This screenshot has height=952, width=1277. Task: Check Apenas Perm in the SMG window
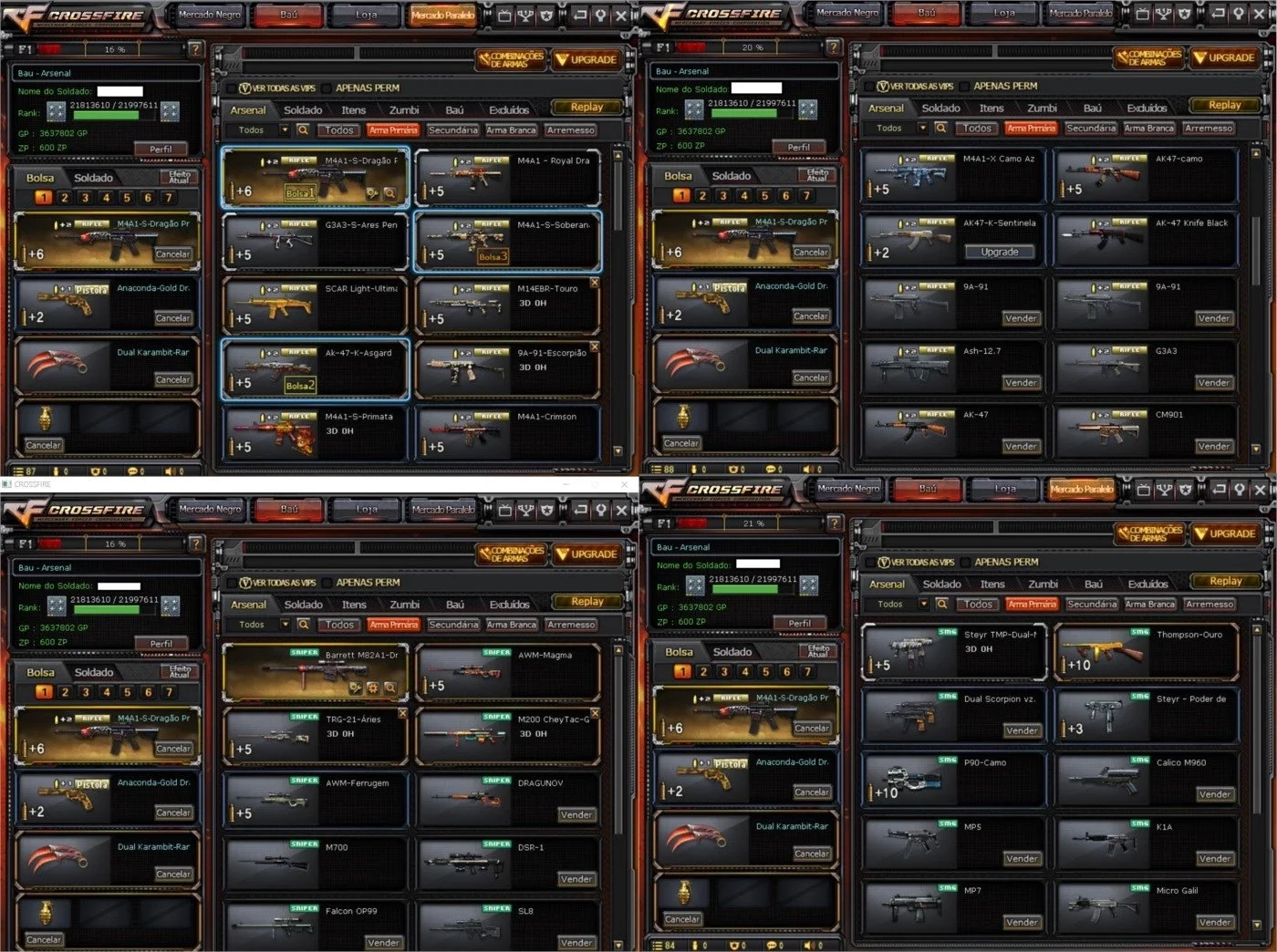tap(964, 563)
